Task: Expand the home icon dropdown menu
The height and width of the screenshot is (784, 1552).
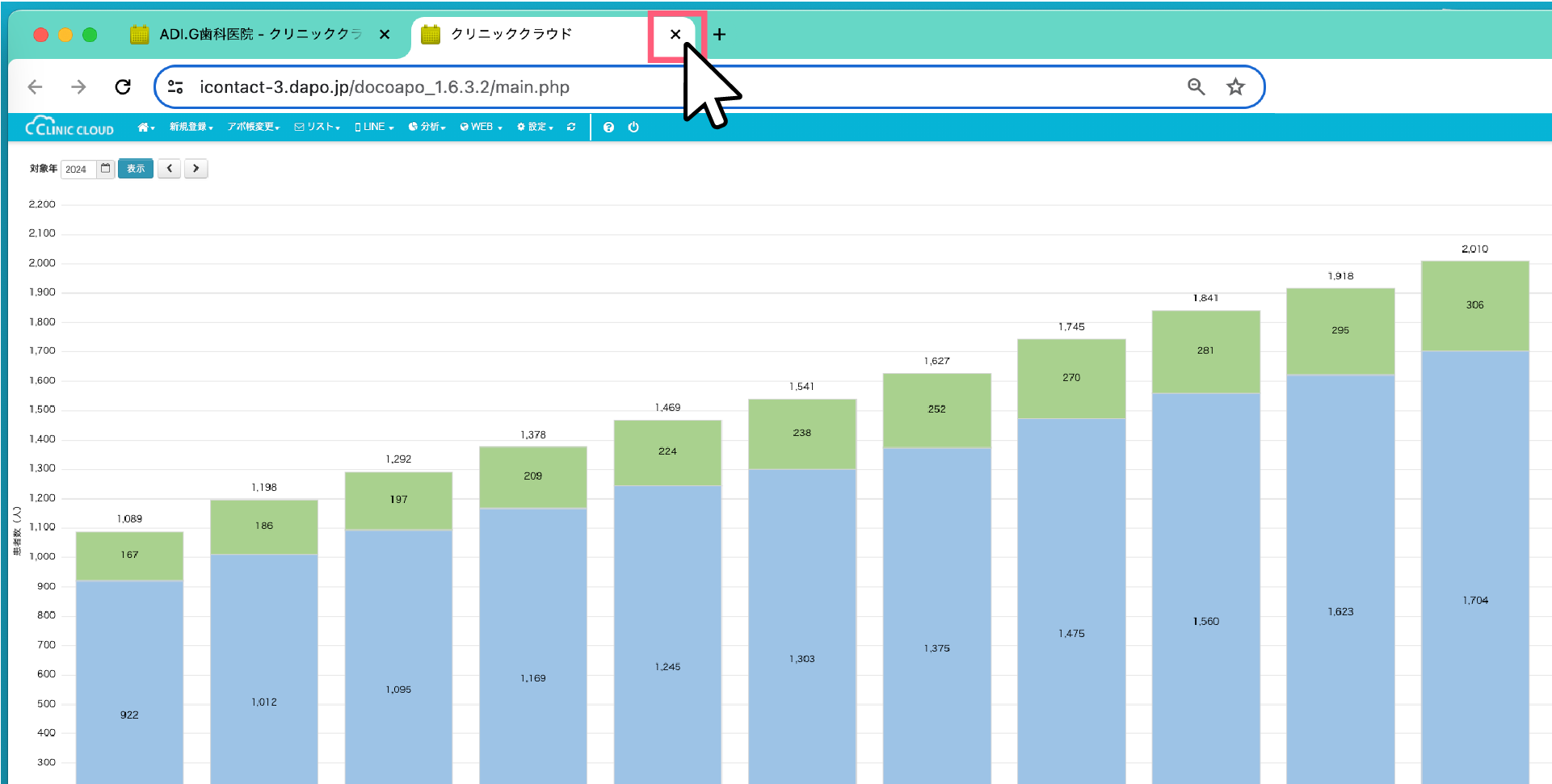Action: point(145,128)
